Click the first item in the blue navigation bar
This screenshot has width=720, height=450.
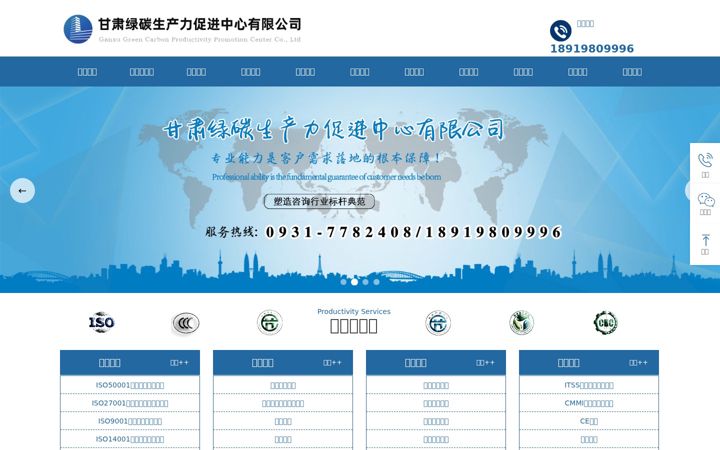tap(87, 72)
